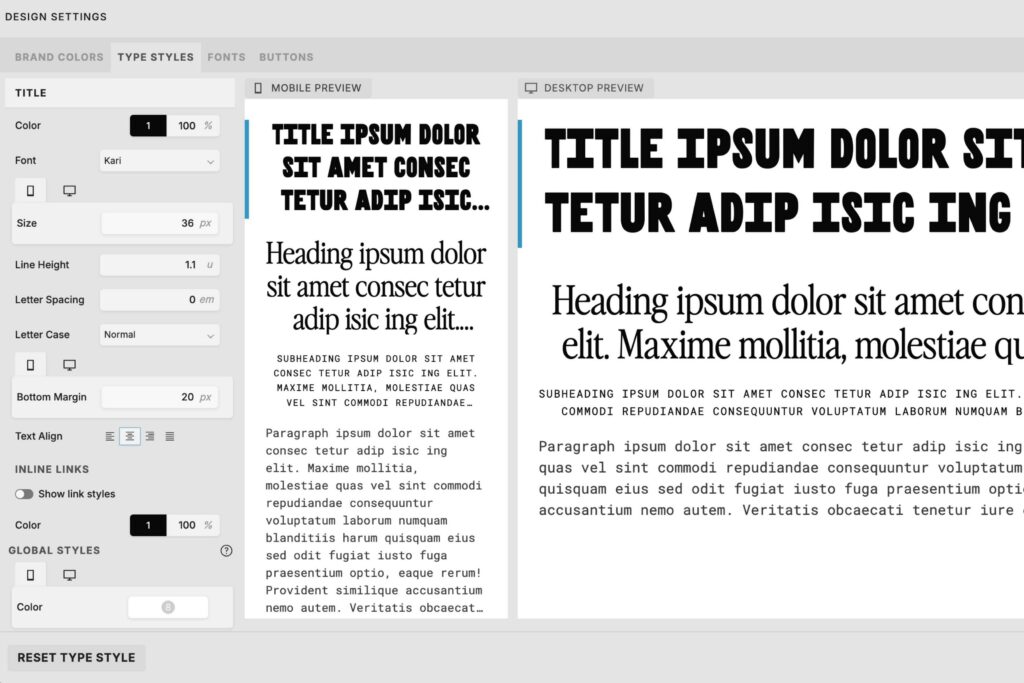
Task: Set text align to center
Action: click(x=130, y=436)
